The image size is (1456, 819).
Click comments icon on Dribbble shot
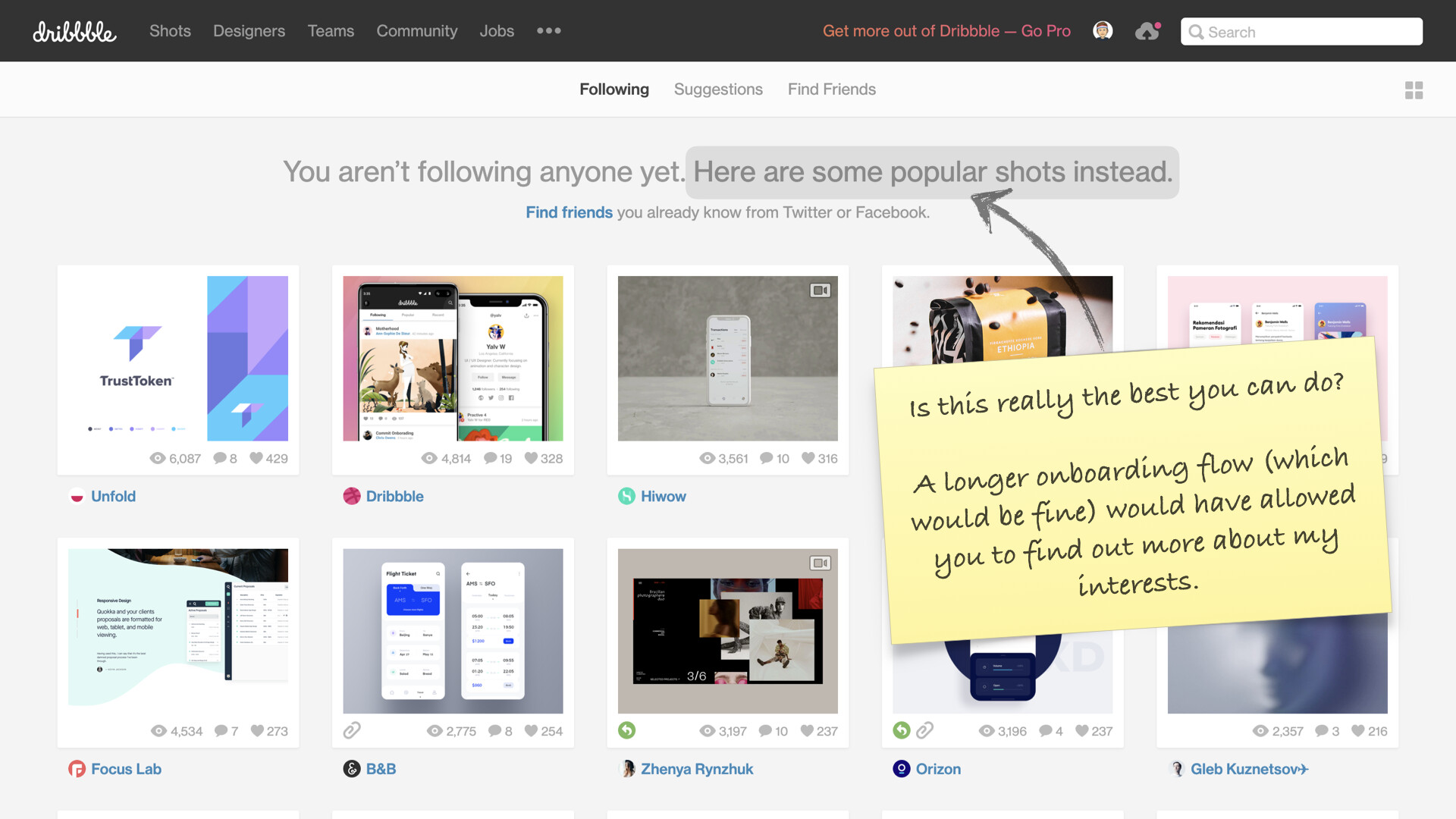click(x=490, y=458)
